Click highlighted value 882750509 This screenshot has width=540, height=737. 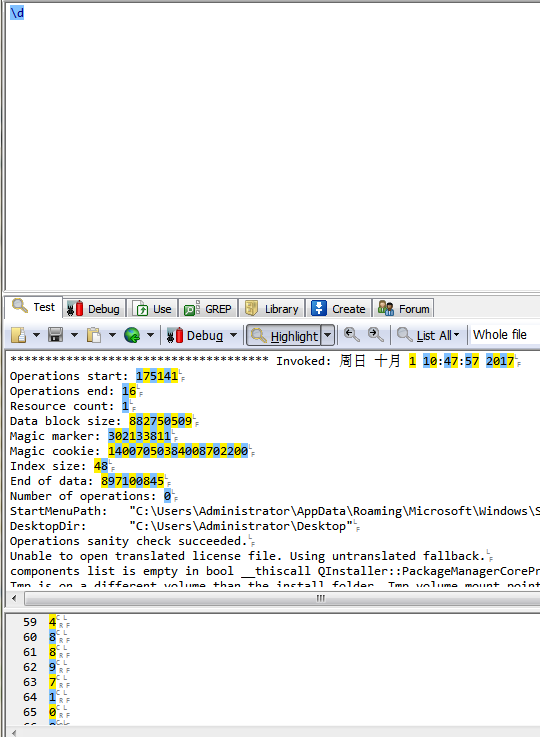pyautogui.click(x=160, y=421)
